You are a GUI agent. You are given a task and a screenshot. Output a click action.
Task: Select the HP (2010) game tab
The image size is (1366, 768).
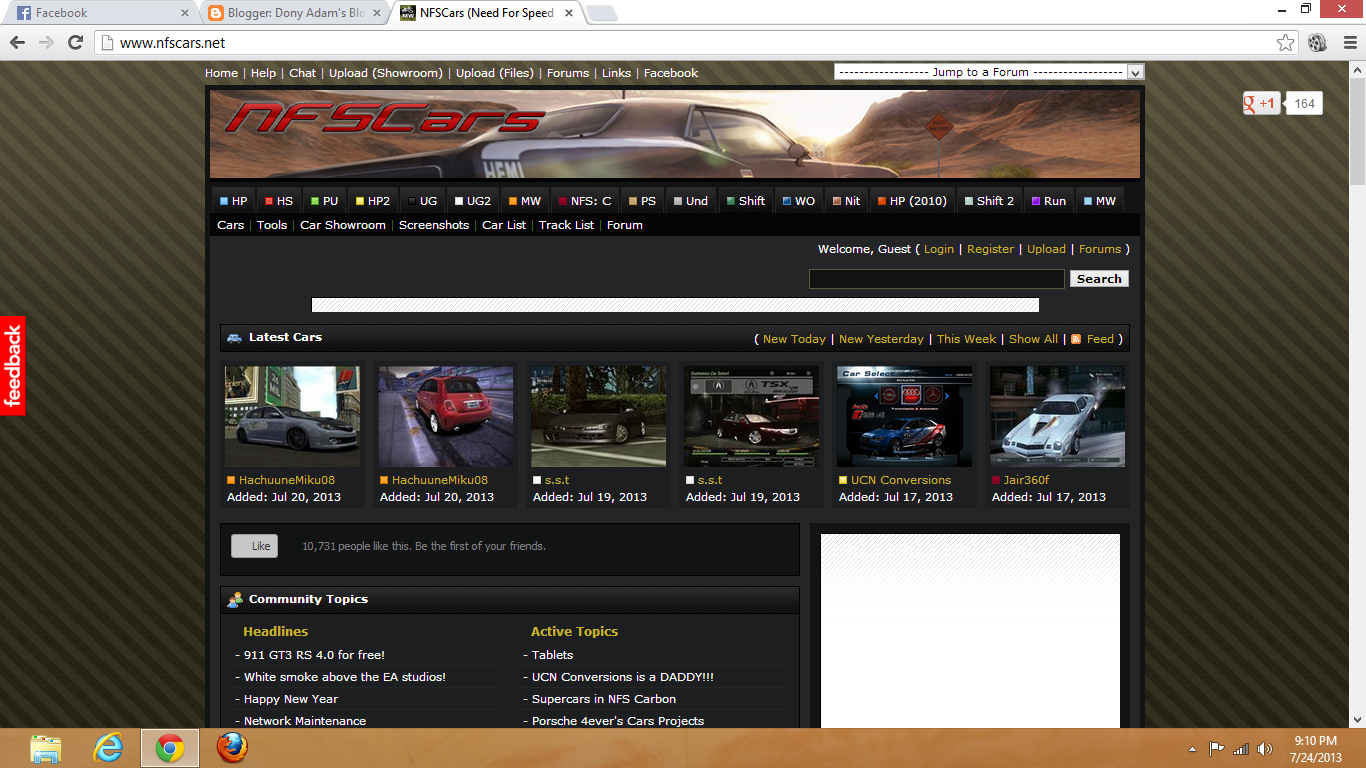[x=912, y=201]
